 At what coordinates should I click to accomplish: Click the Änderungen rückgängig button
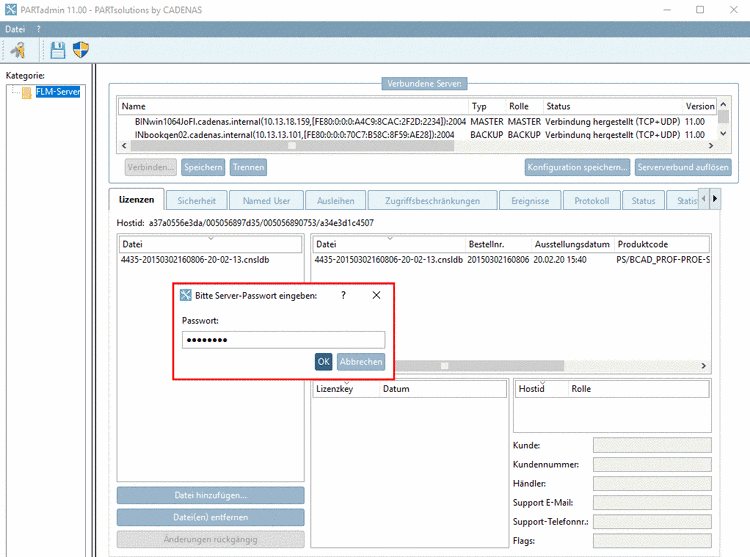coord(210,539)
